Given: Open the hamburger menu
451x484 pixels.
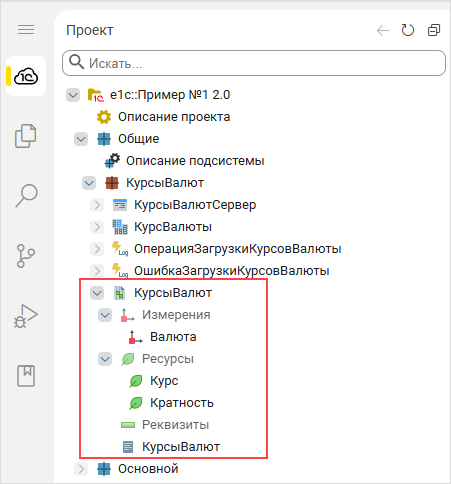Looking at the screenshot, I should pos(26,30).
